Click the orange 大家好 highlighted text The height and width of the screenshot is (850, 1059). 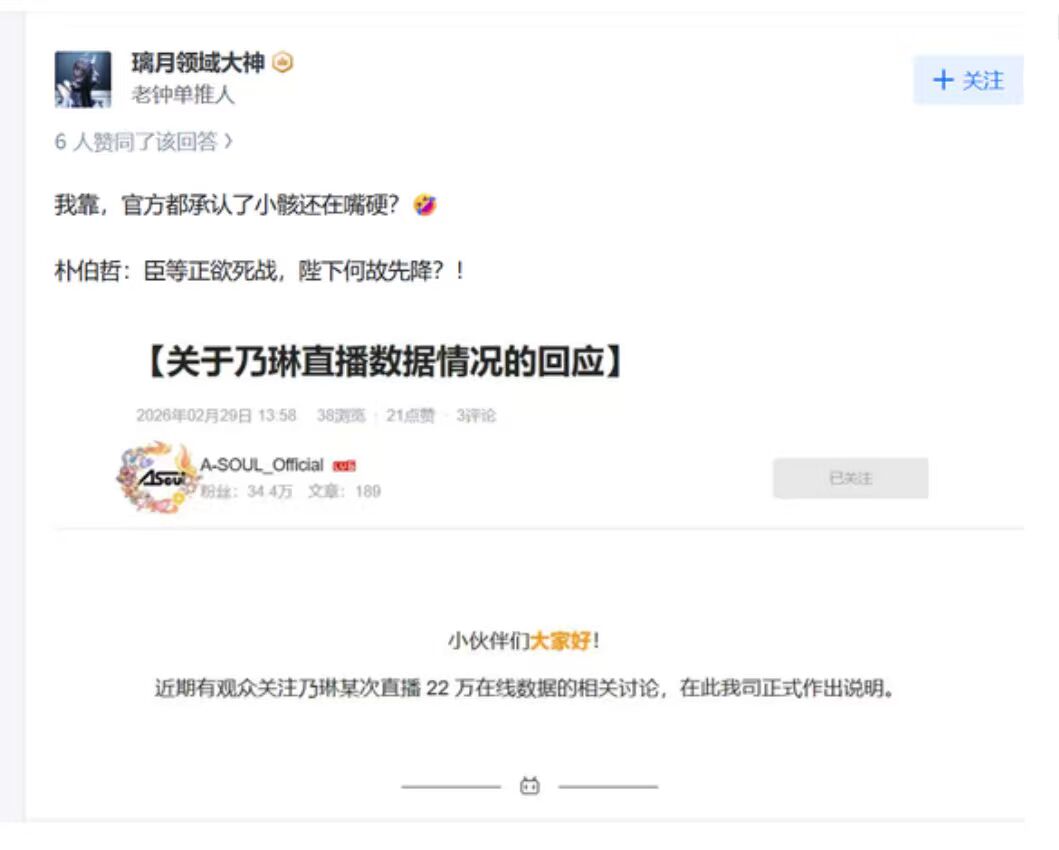coord(561,640)
